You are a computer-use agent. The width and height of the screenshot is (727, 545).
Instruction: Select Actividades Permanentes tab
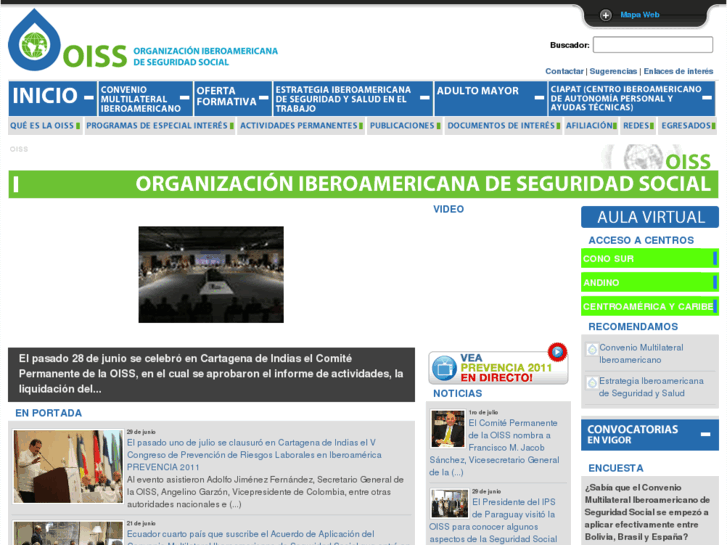click(301, 126)
